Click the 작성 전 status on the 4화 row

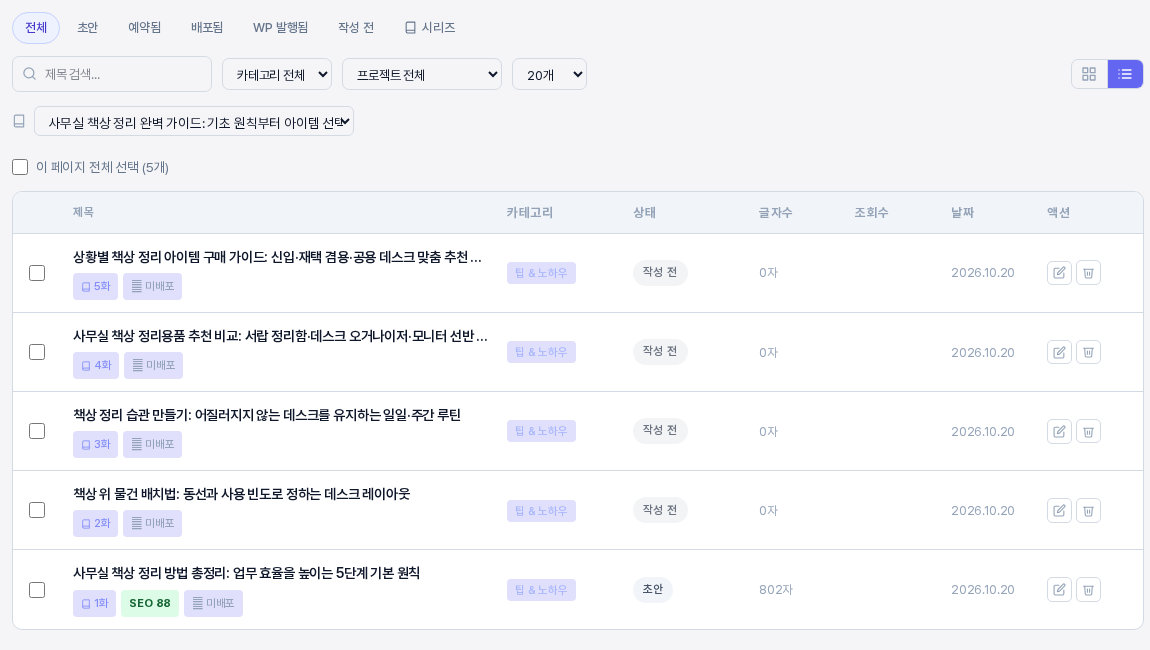point(660,351)
